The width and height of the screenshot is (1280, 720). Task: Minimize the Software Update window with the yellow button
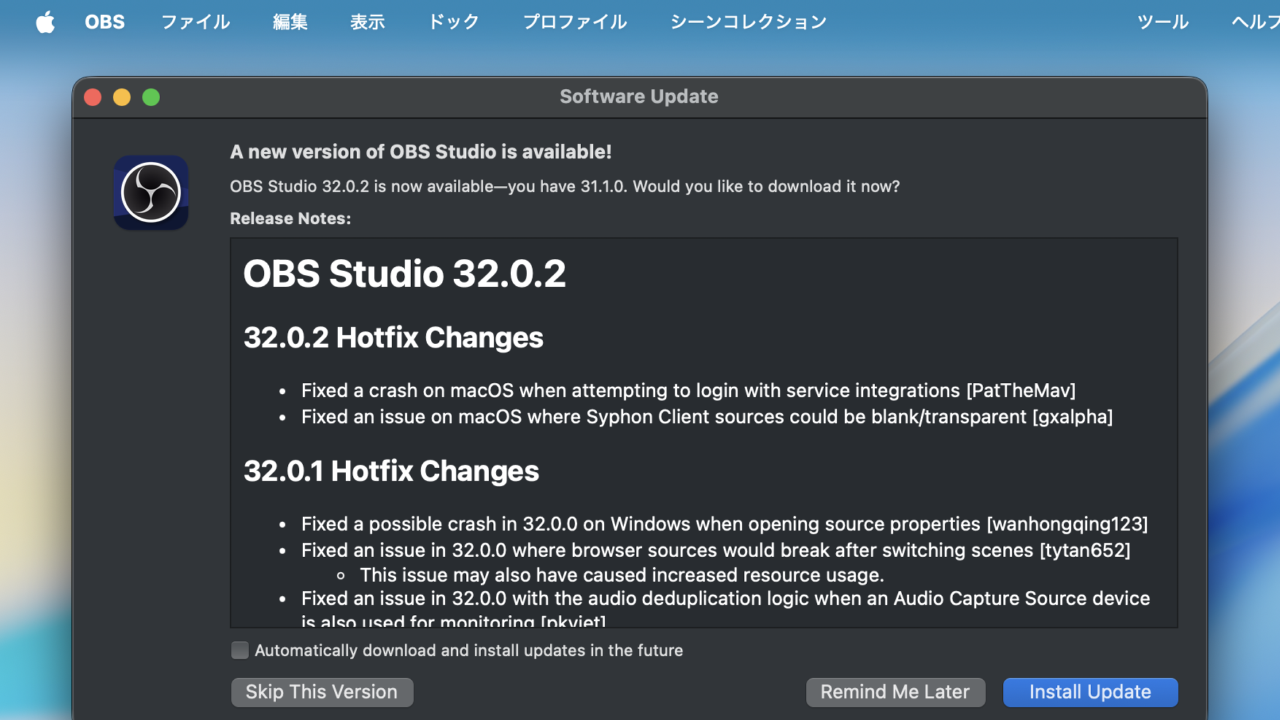(122, 97)
